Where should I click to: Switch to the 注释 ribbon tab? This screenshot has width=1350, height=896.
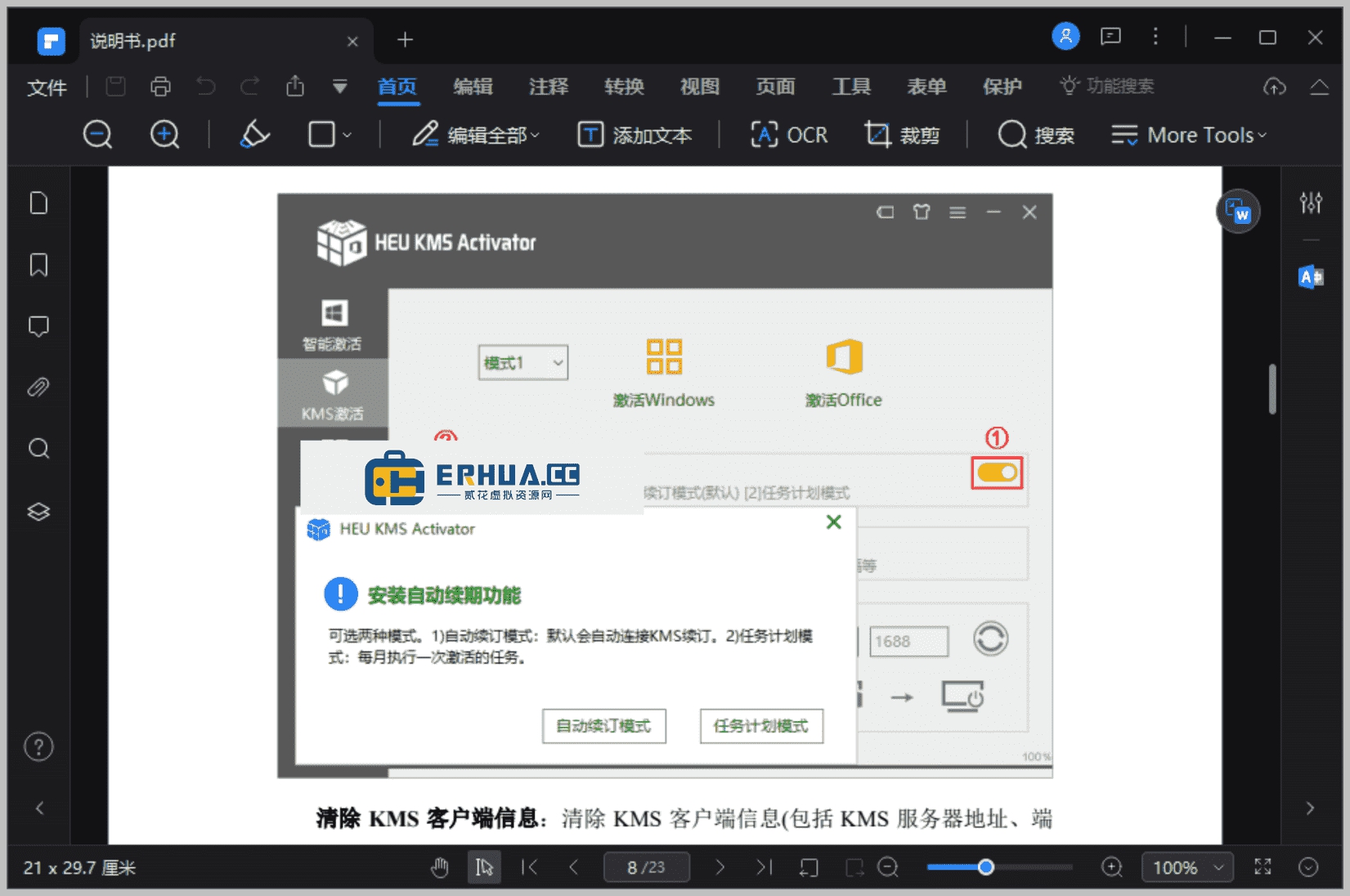(x=547, y=87)
